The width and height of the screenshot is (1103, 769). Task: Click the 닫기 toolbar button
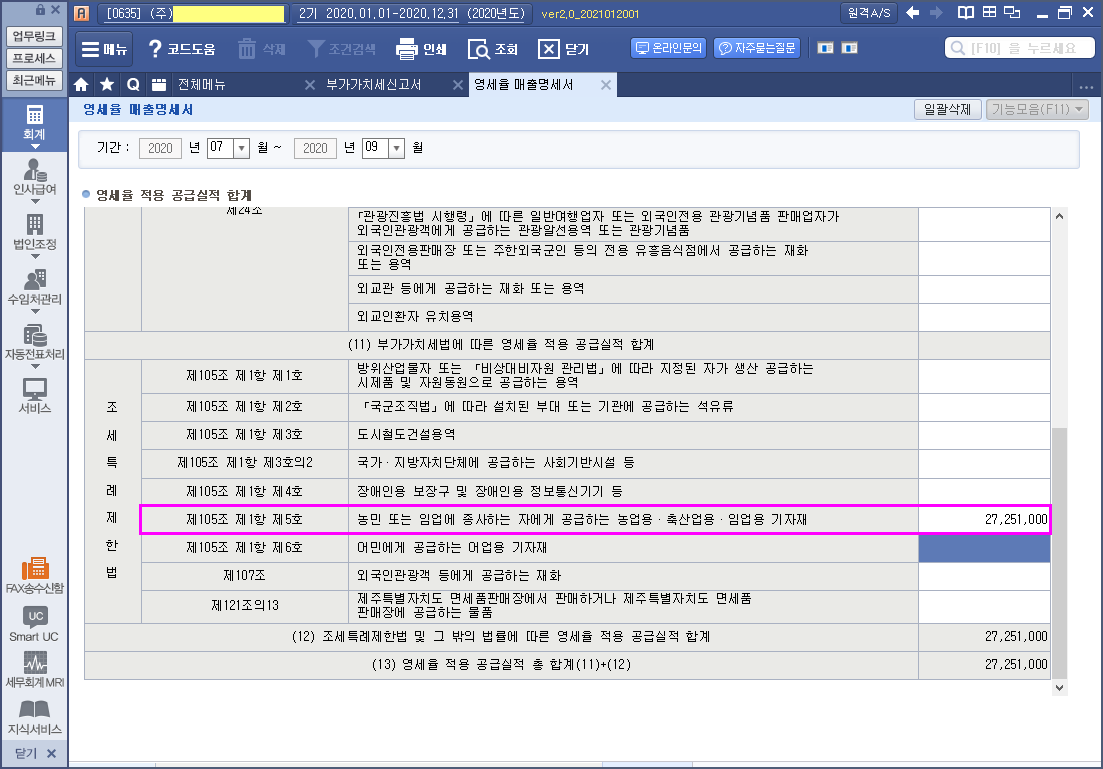pyautogui.click(x=563, y=49)
